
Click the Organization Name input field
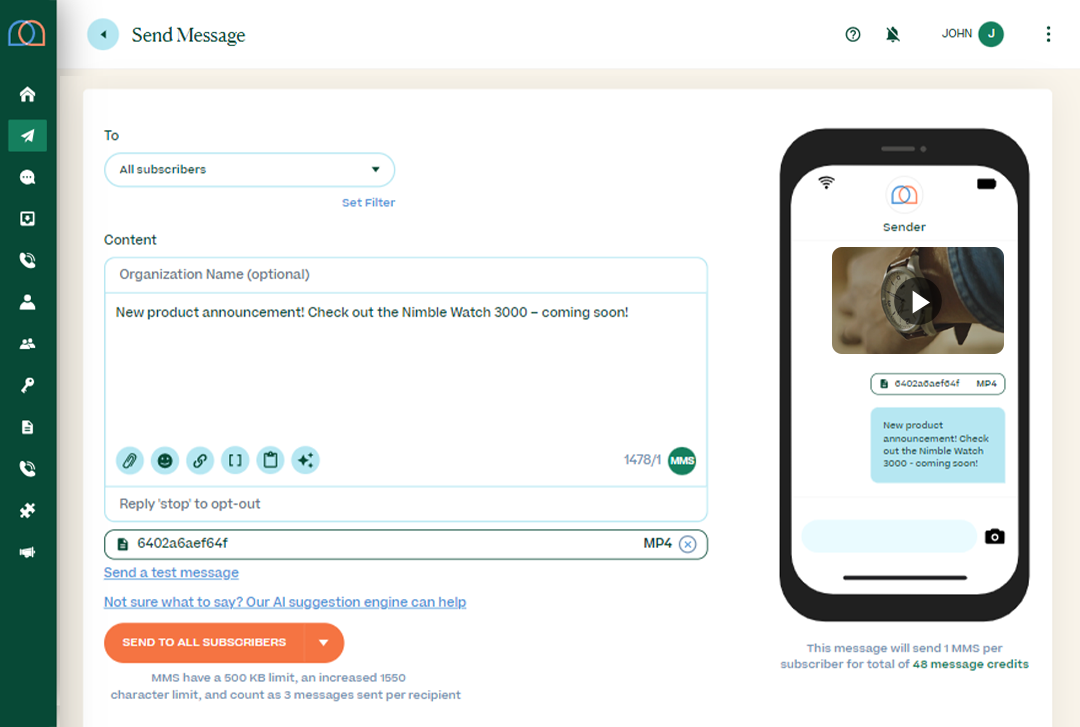tap(405, 274)
